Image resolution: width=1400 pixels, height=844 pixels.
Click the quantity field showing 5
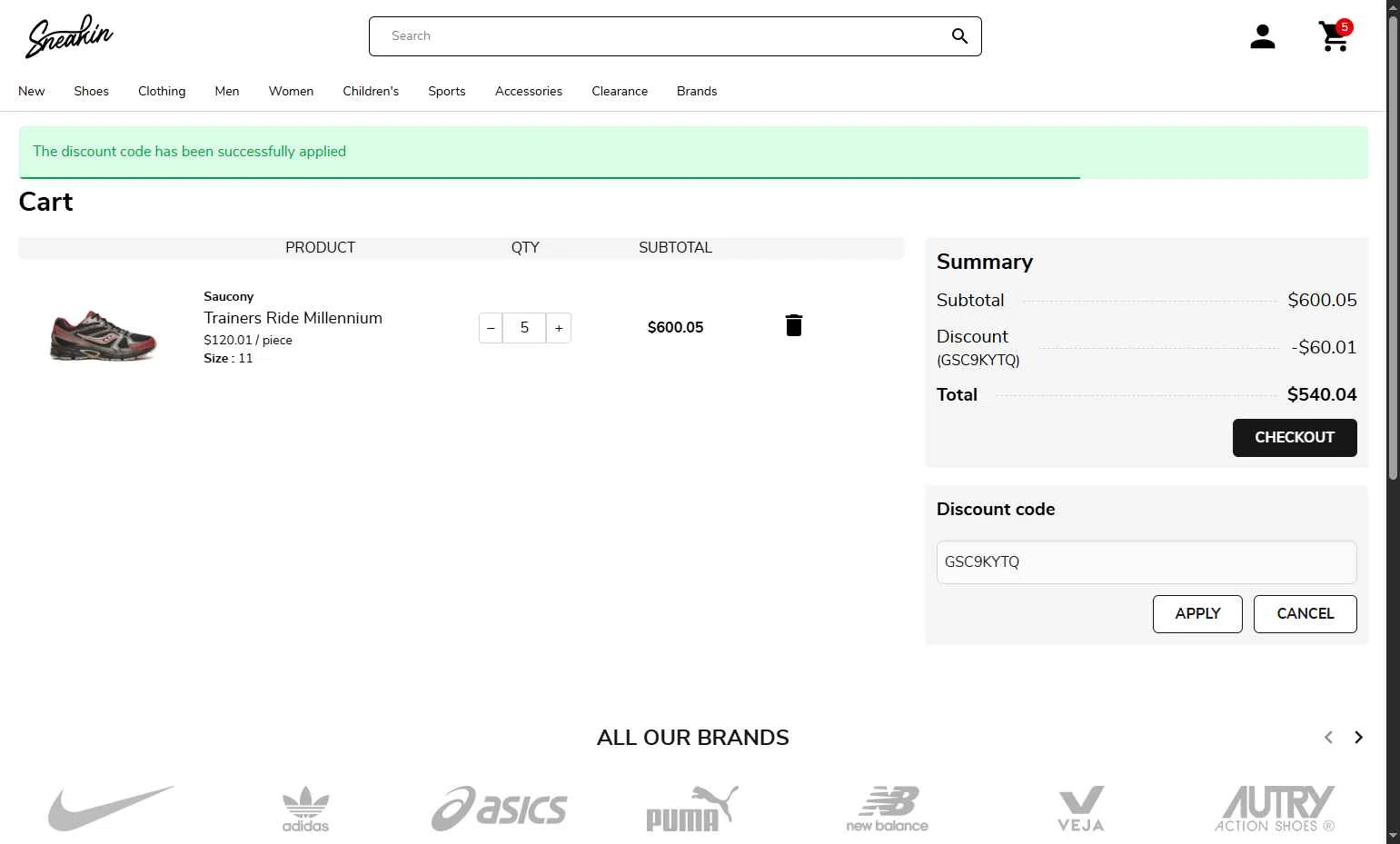tap(524, 328)
